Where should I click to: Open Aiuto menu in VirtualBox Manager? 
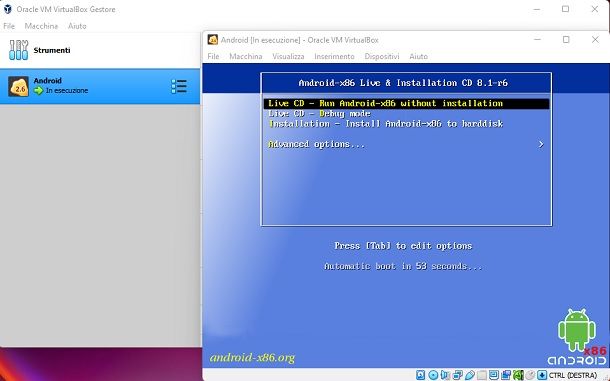pyautogui.click(x=77, y=26)
